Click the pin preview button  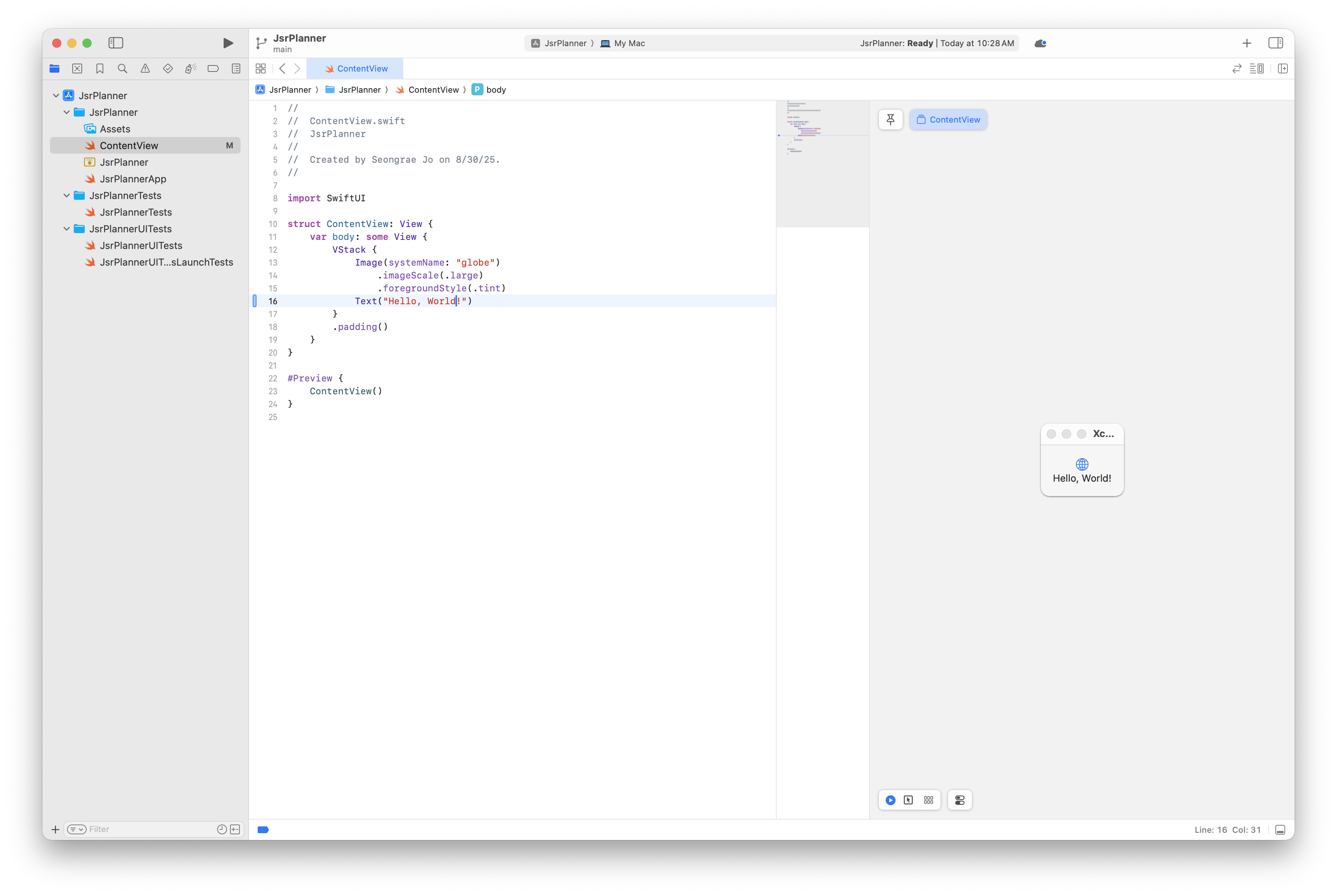pos(890,120)
